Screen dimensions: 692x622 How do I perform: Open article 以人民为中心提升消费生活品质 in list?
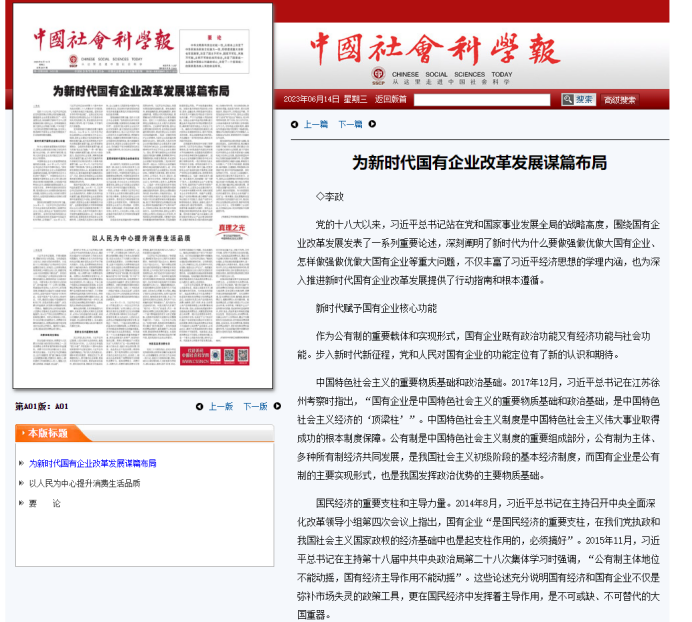[84, 483]
